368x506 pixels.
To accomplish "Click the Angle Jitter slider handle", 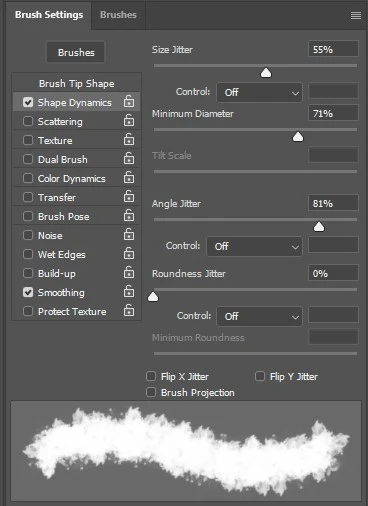I will click(319, 227).
